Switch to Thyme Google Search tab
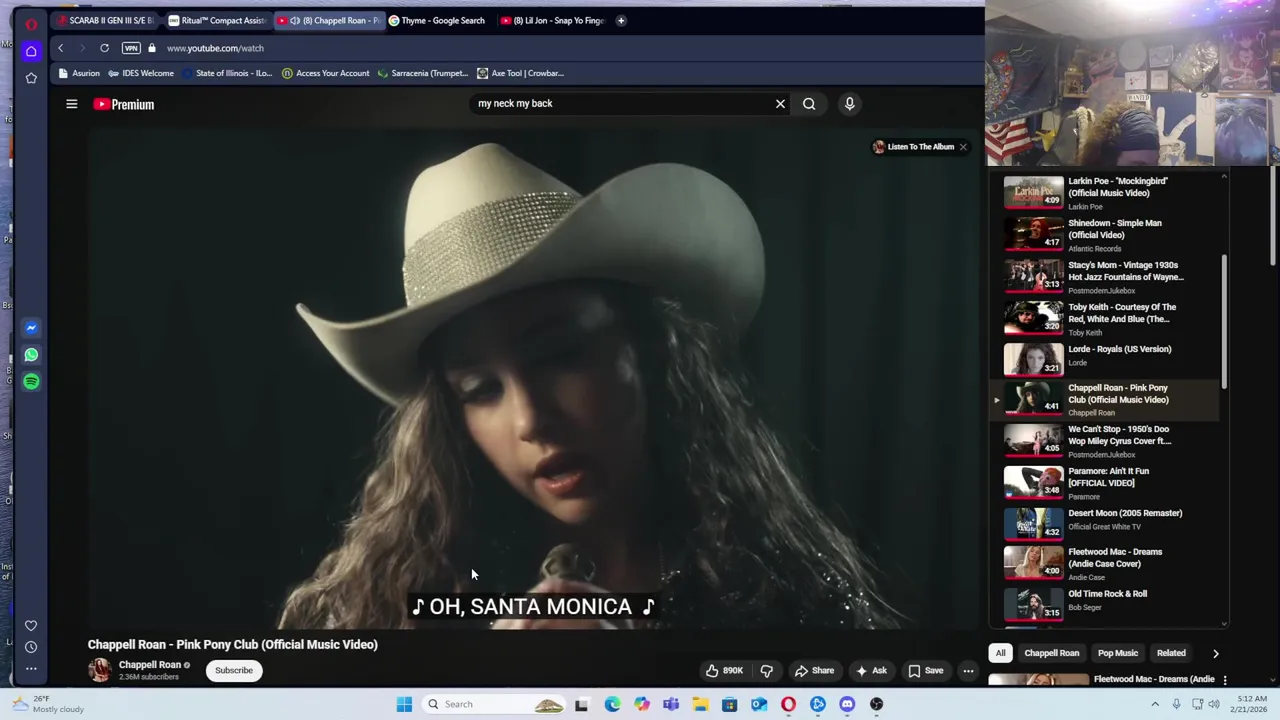Viewport: 1280px width, 720px height. click(437, 20)
